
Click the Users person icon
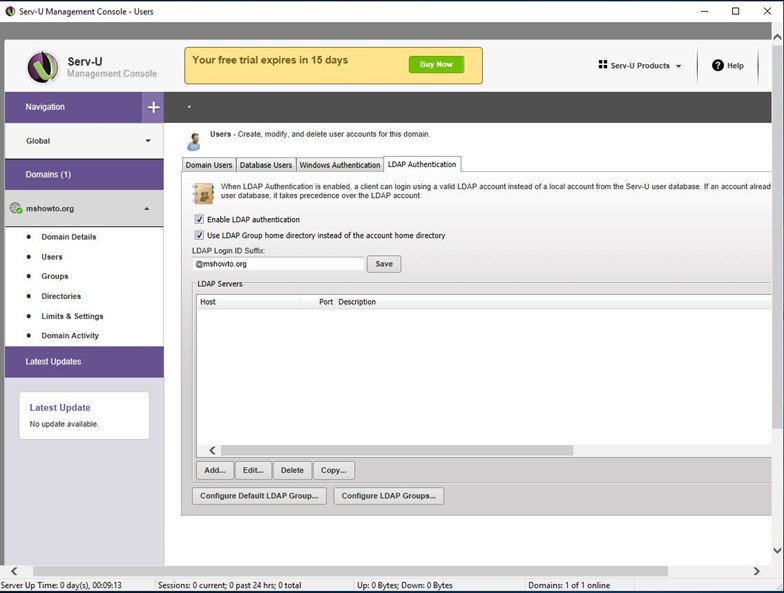pyautogui.click(x=194, y=142)
